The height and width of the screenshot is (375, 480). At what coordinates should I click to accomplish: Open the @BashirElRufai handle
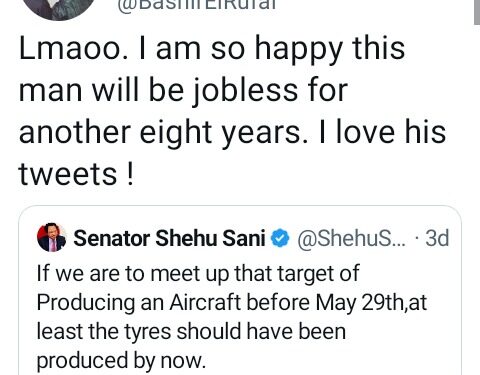(x=197, y=6)
